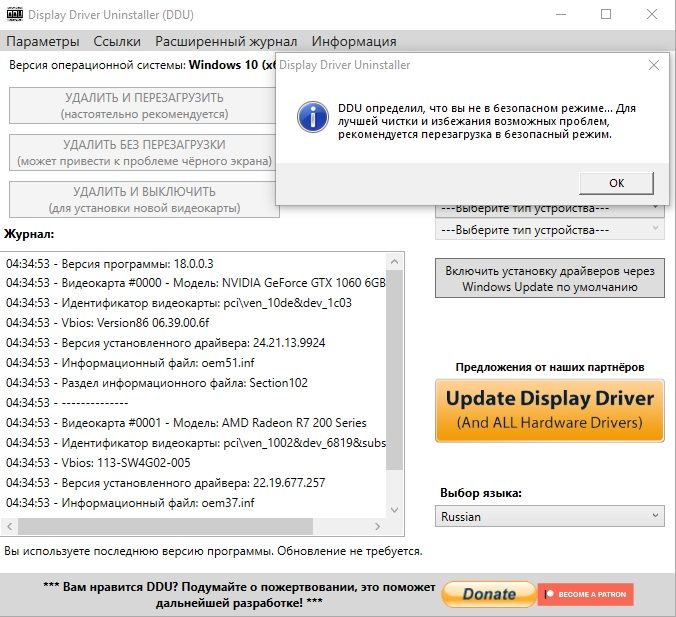The height and width of the screenshot is (617, 676).
Task: Click УДАЛИТЬ И ПЕРЕЗАГРУЗИТЬ button
Action: tap(143, 106)
